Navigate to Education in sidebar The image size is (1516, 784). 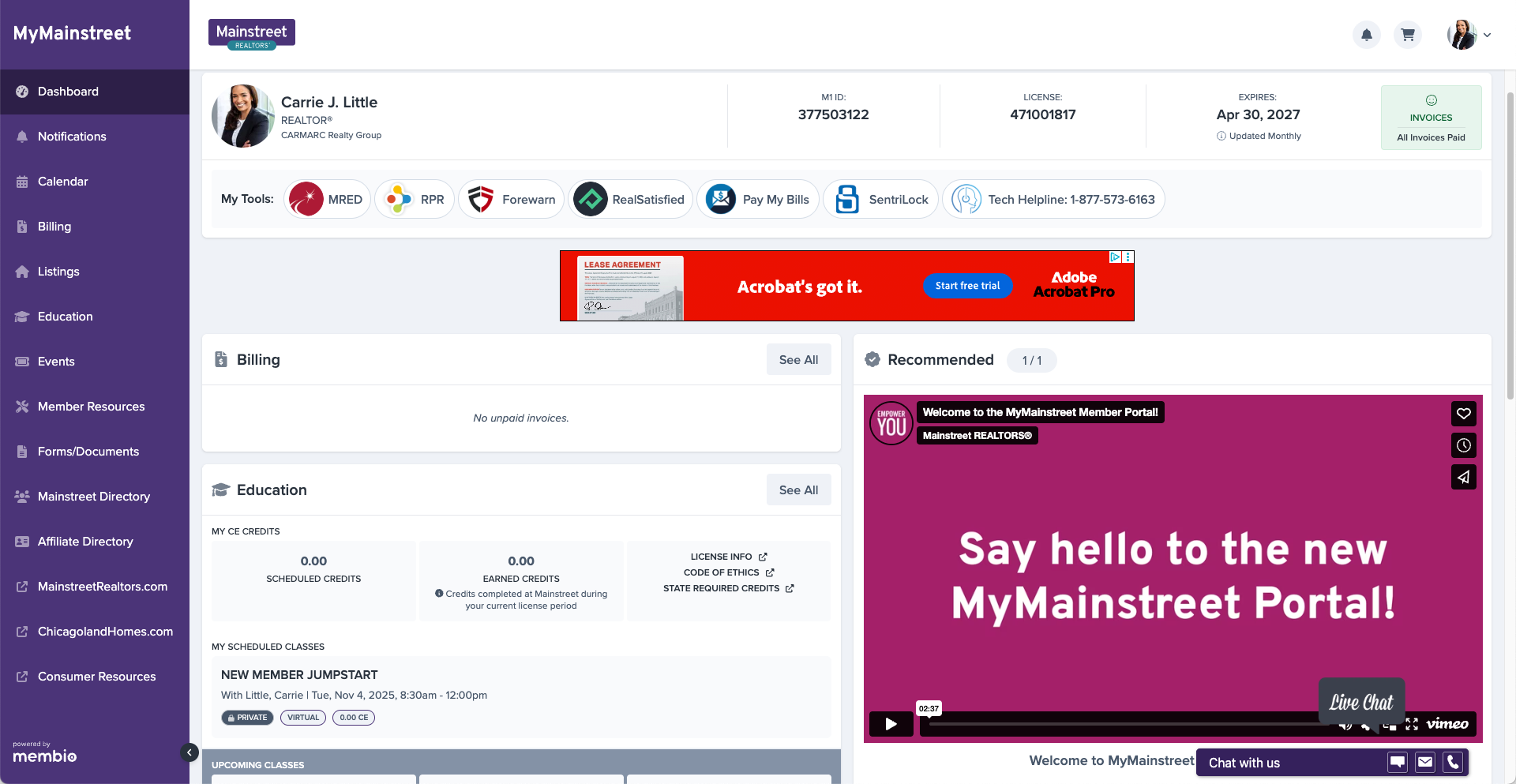click(x=95, y=317)
